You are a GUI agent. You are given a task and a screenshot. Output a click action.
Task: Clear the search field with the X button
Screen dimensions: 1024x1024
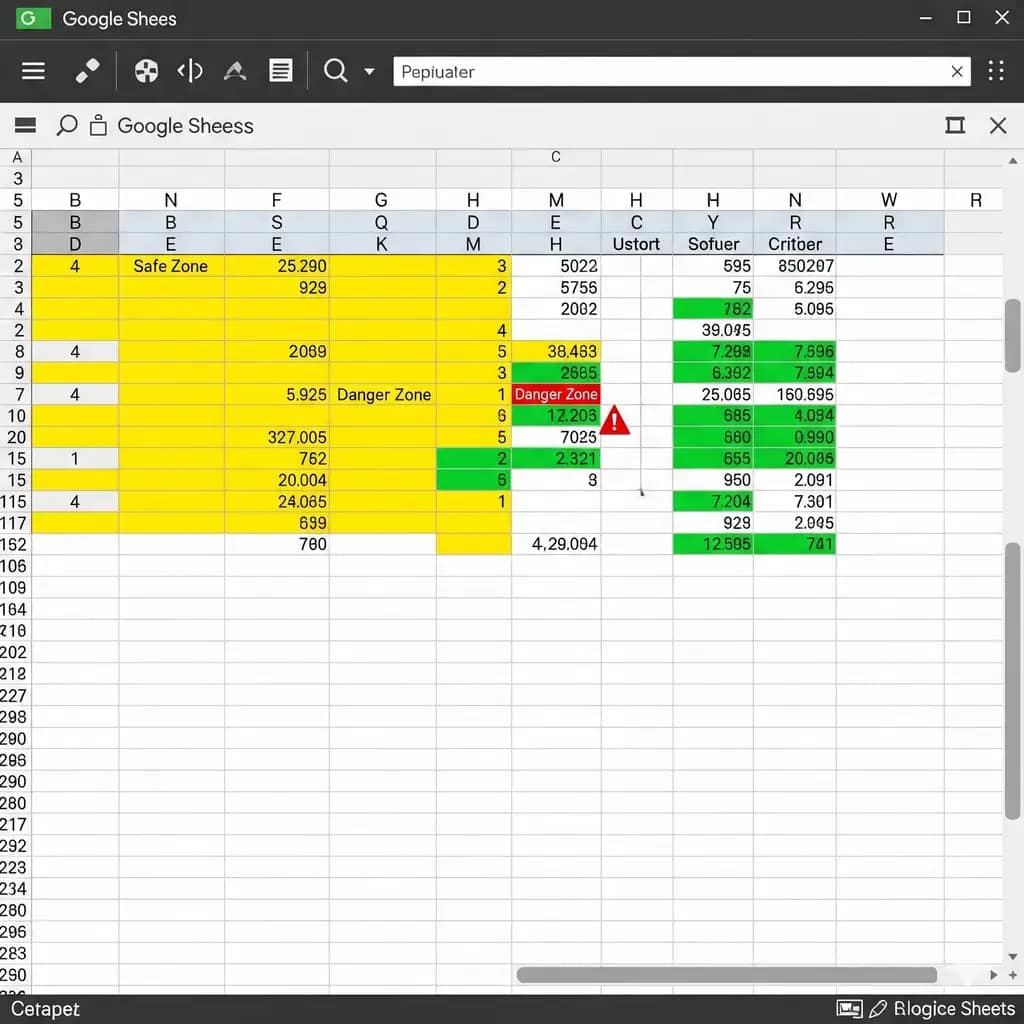coord(957,71)
